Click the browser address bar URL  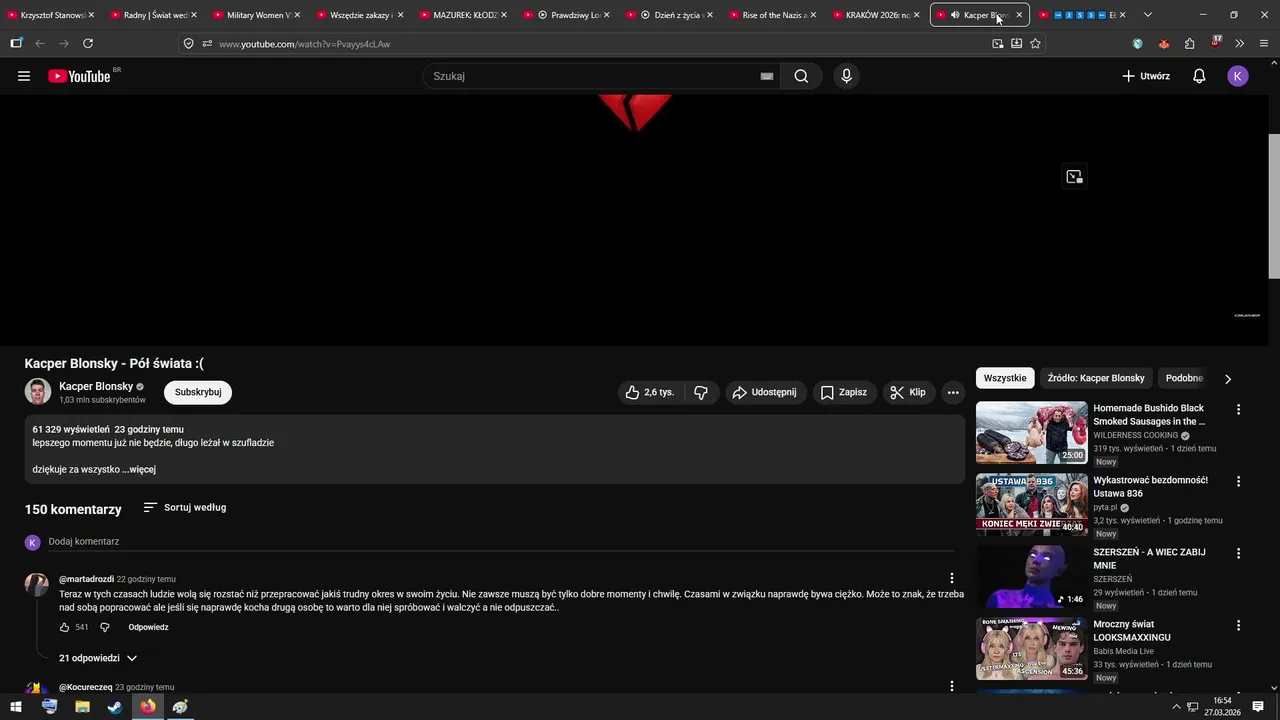click(304, 44)
